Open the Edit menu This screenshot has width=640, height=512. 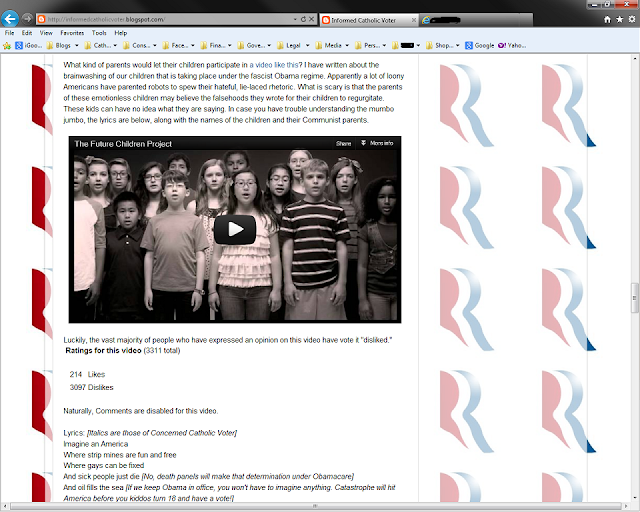[x=27, y=33]
